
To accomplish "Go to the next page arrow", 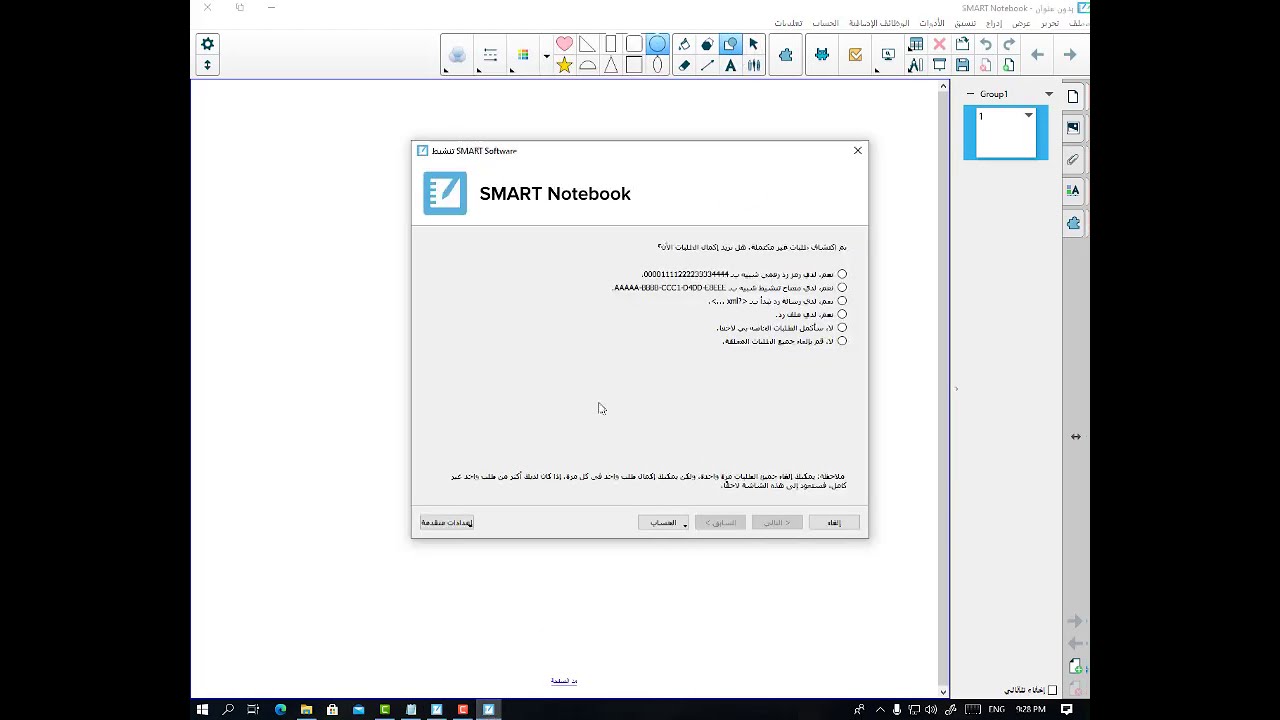I will coord(1070,55).
